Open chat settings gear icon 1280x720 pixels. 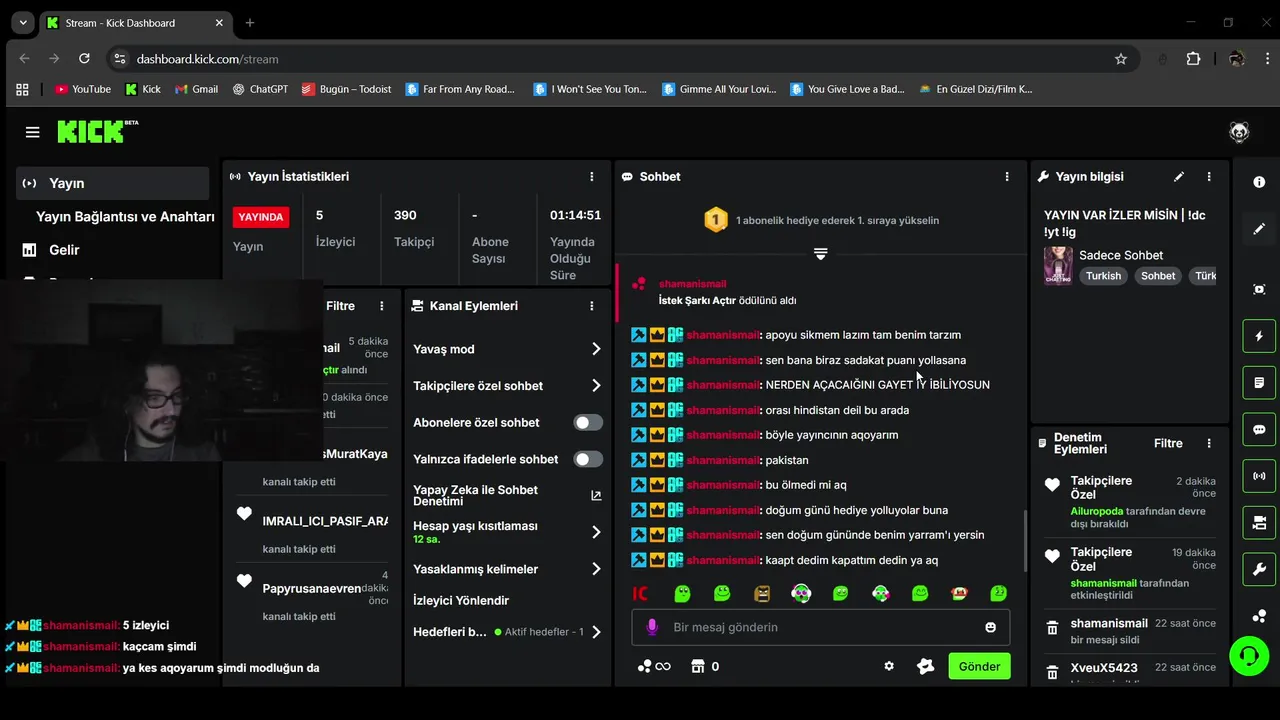888,666
